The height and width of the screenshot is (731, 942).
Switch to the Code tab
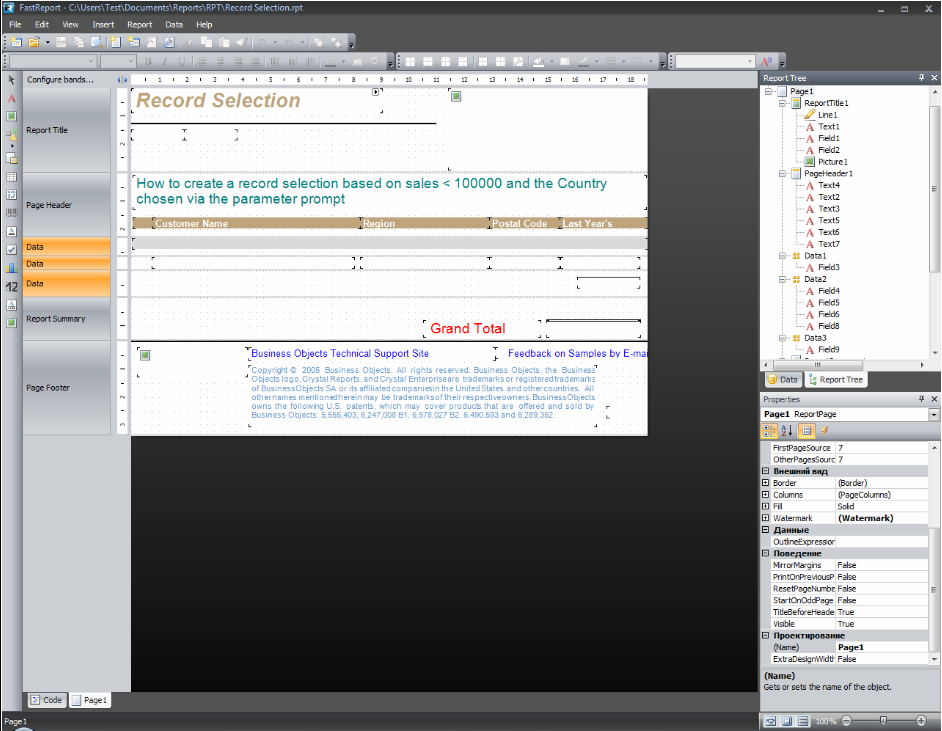point(45,700)
